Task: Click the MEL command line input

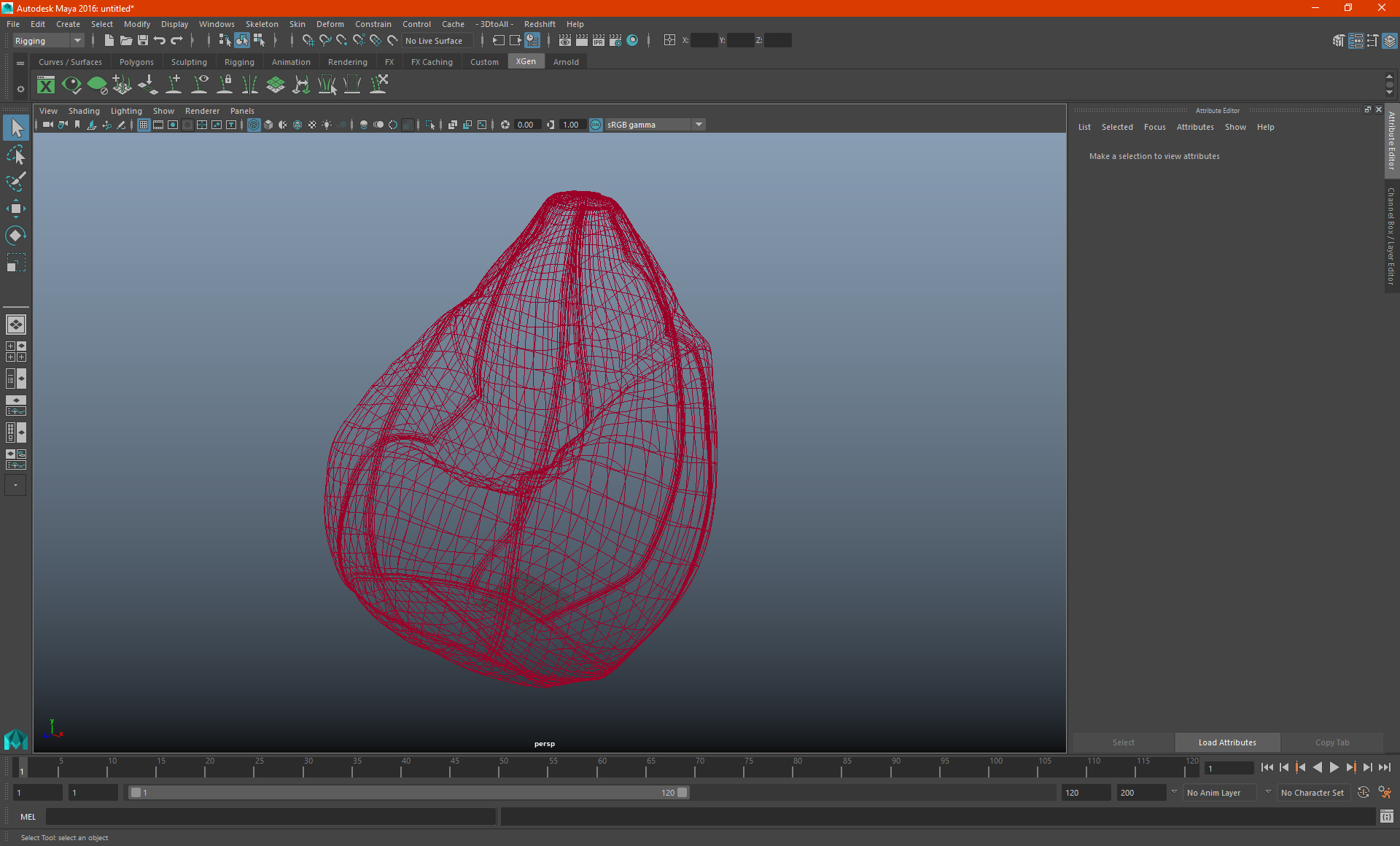Action: tap(271, 817)
